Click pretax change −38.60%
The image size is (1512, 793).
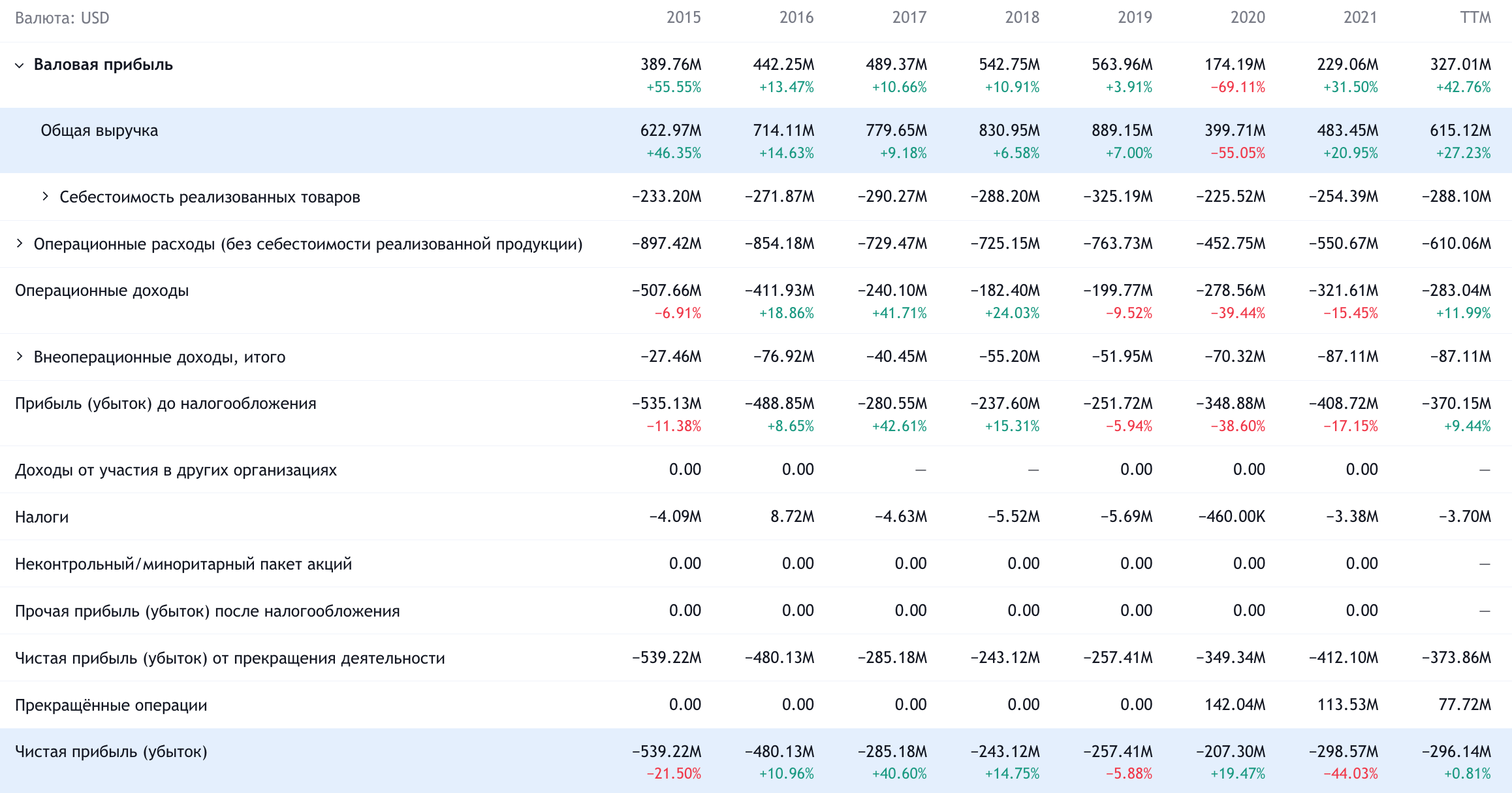1238,427
